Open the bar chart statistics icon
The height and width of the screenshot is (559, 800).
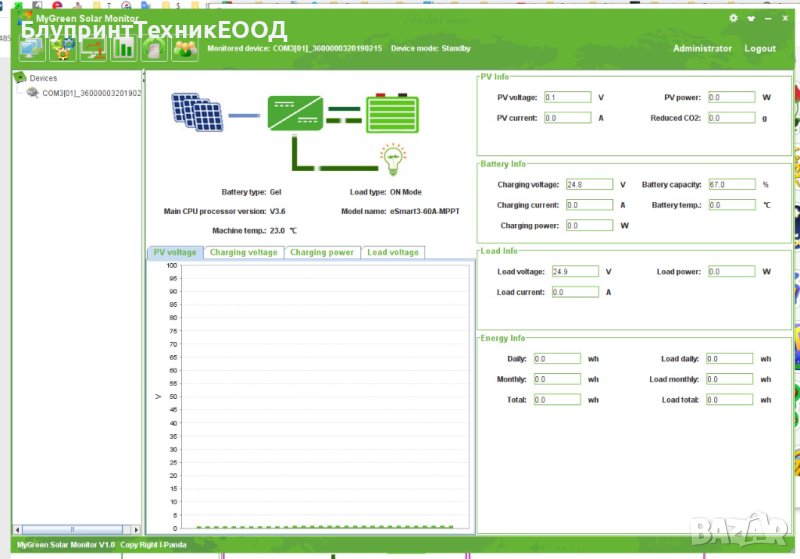coord(124,48)
